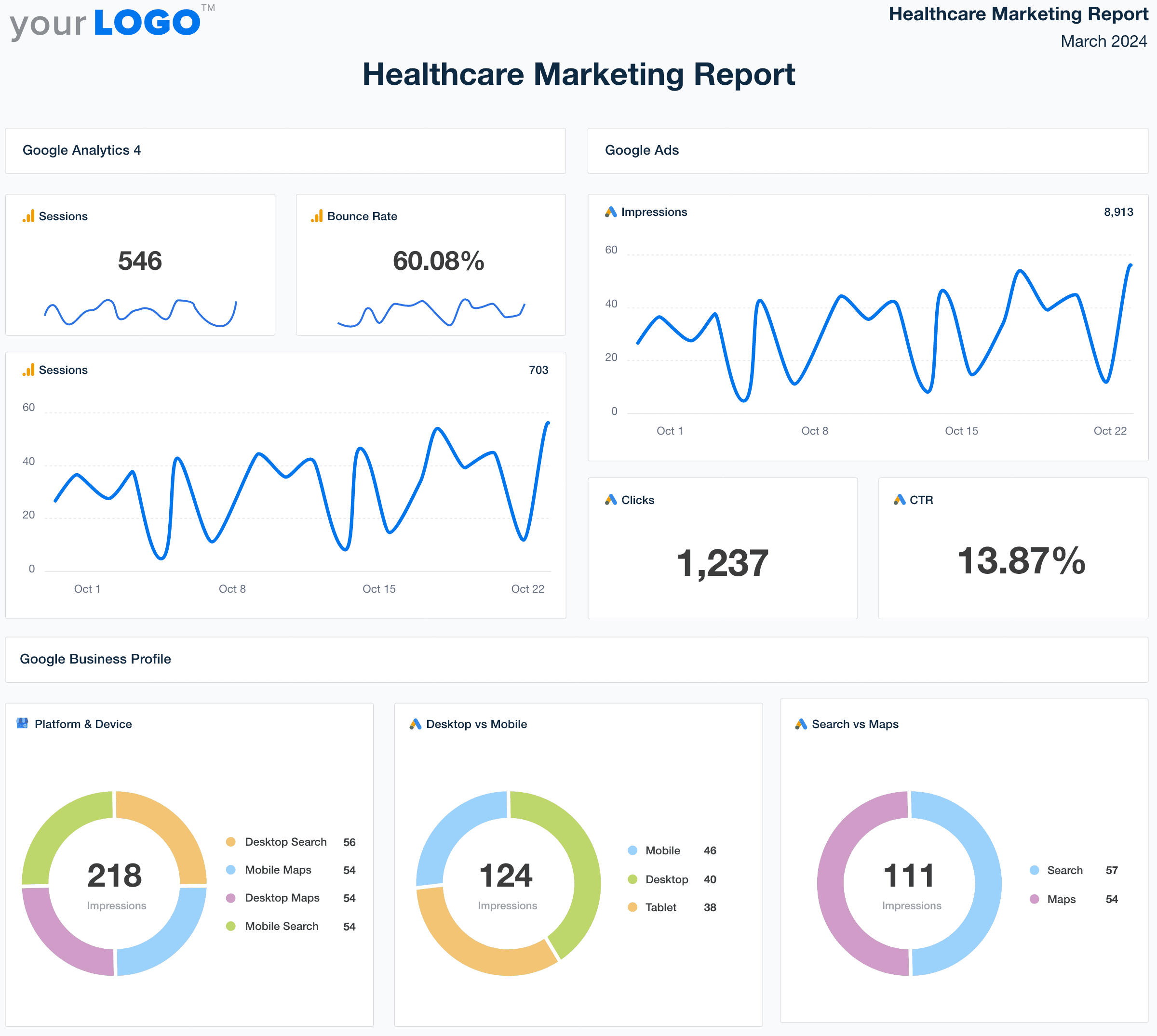The width and height of the screenshot is (1157, 1036).
Task: Toggle the Maps entry in Search vs Maps legend
Action: [1062, 899]
